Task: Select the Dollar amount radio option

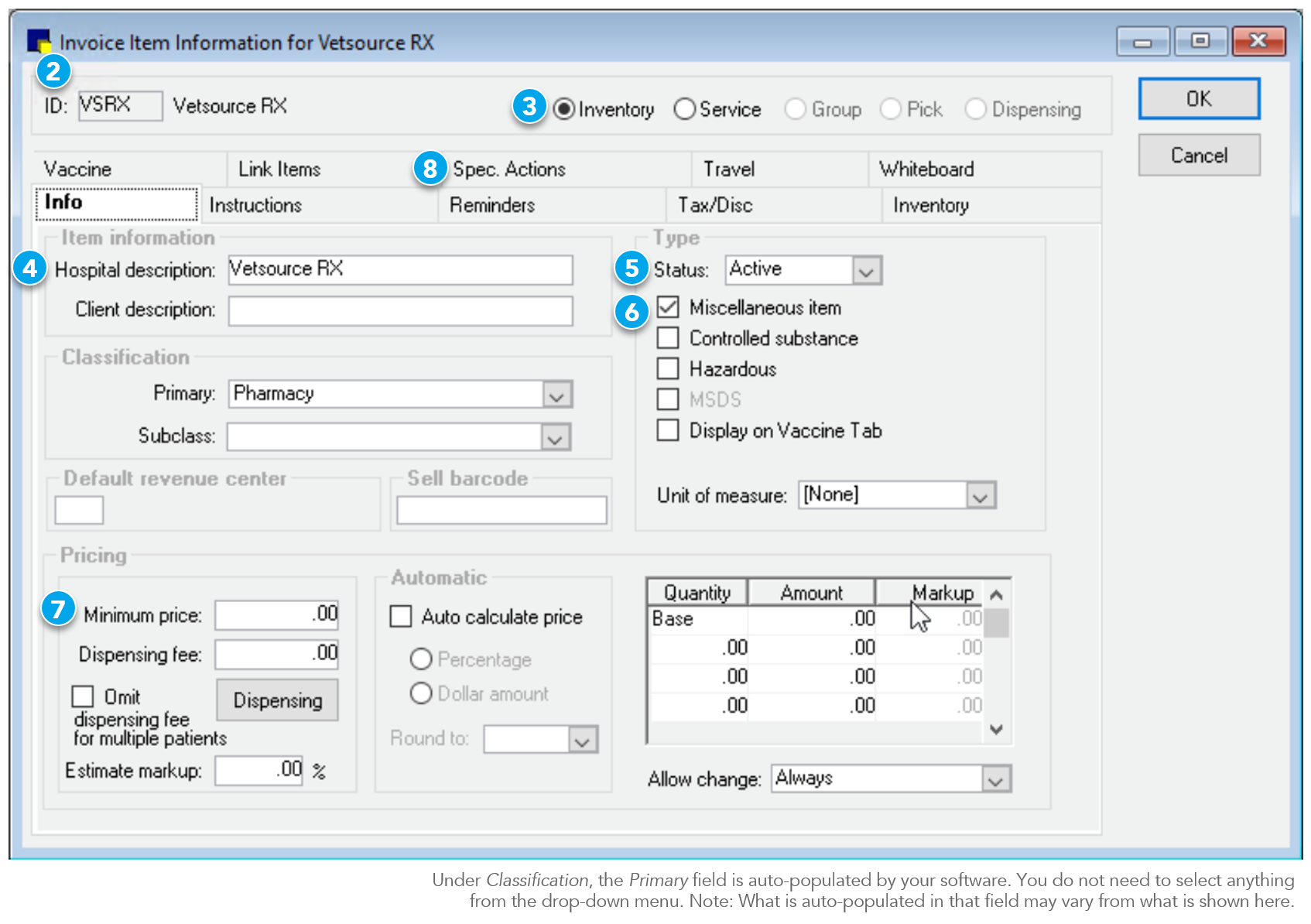Action: coord(421,693)
